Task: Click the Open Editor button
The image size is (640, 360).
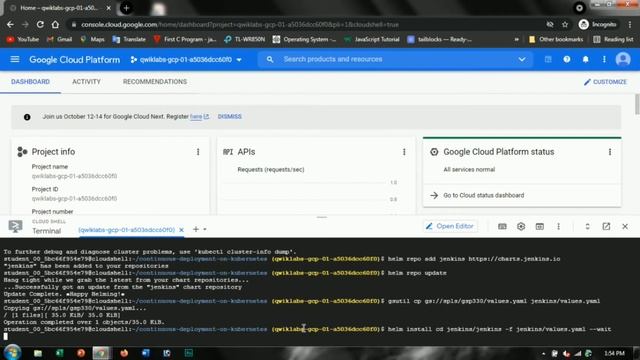Action: [x=450, y=226]
